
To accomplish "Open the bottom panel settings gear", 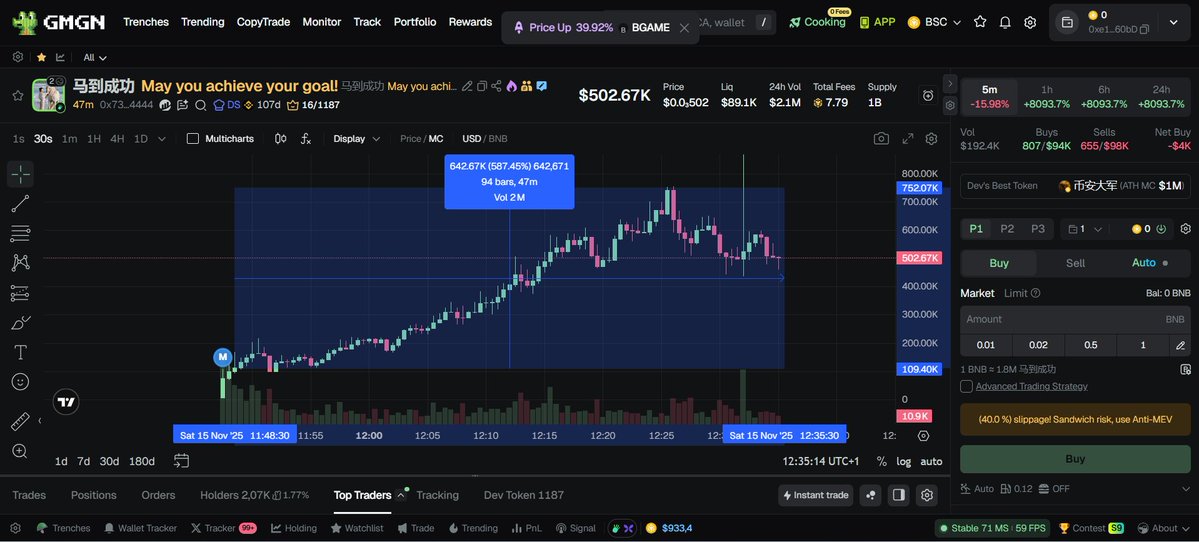I will click(x=927, y=495).
